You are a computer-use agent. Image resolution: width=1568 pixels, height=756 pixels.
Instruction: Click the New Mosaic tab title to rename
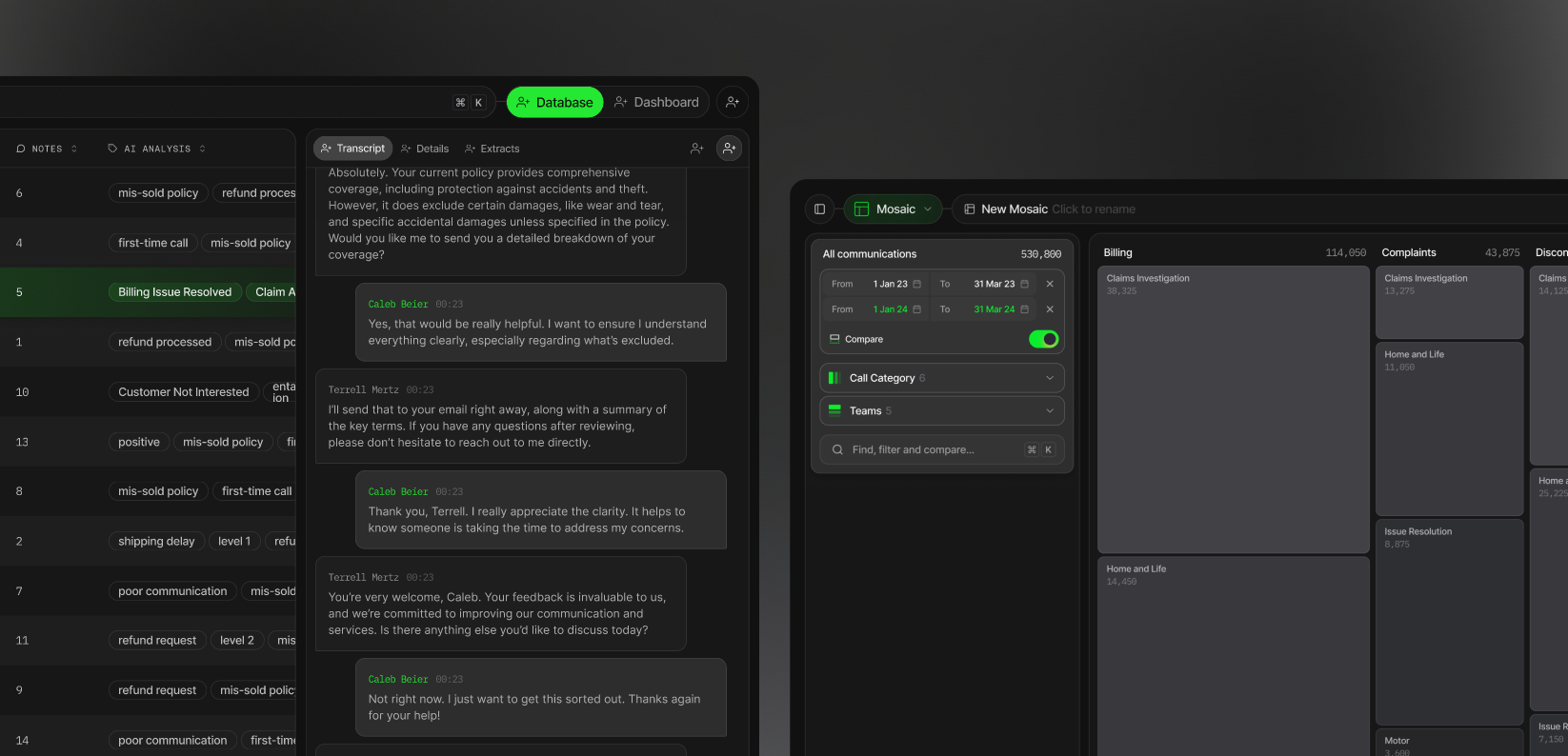(x=1015, y=209)
